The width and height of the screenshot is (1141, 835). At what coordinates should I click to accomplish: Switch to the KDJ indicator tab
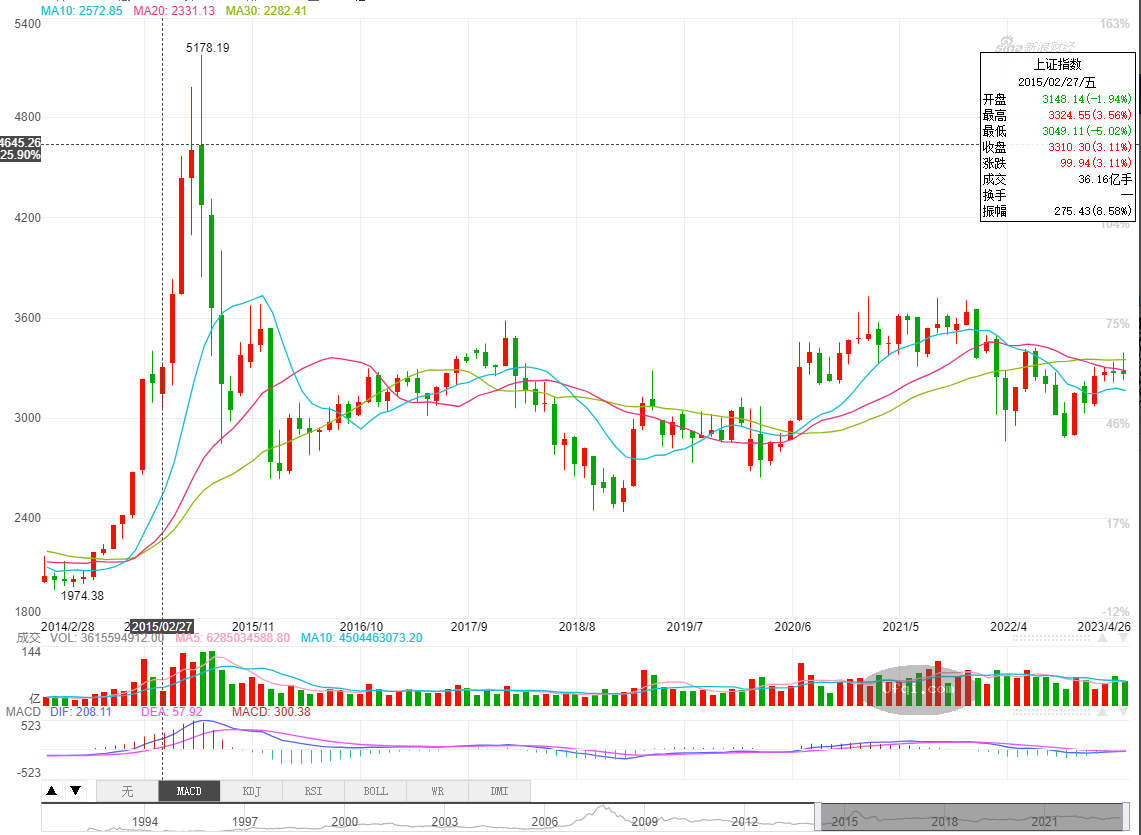click(251, 791)
